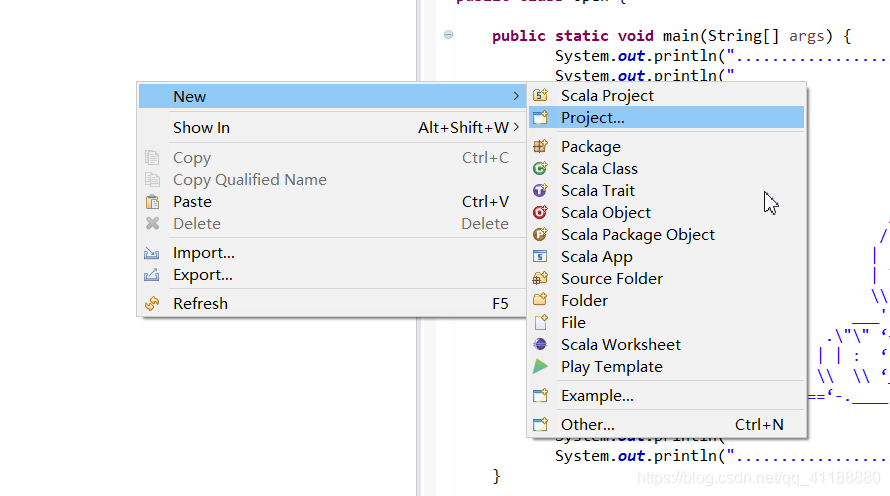890x496 pixels.
Task: Click the Refresh arrows icon
Action: (152, 304)
